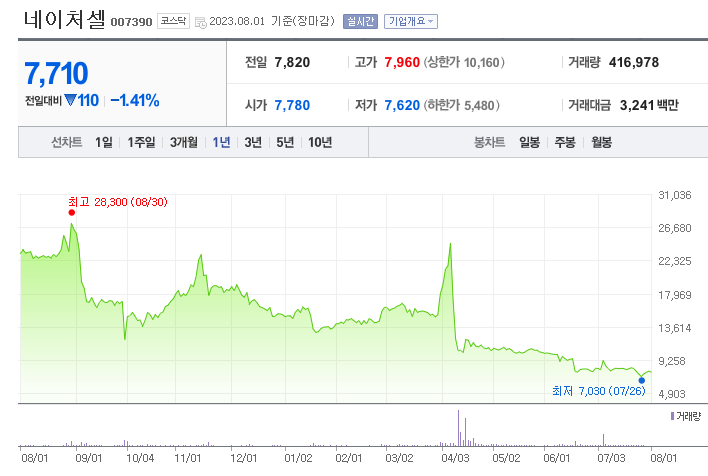Image resolution: width=708 pixels, height=476 pixels.
Task: Click the 실시간 real-time button
Action: coord(360,21)
